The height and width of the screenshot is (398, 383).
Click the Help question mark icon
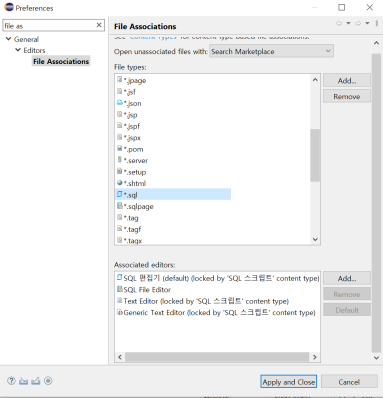click(x=11, y=381)
